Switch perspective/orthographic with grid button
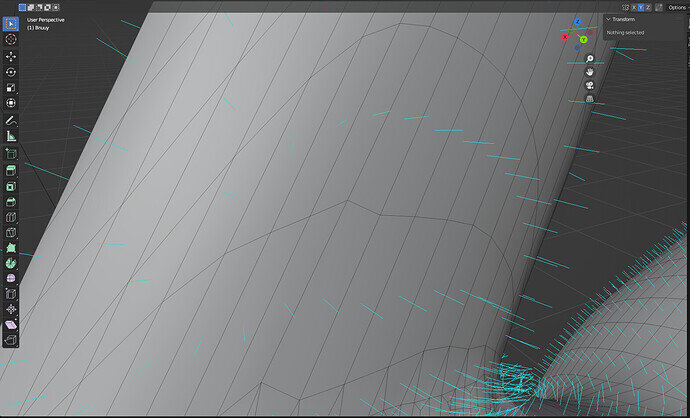The width and height of the screenshot is (690, 418). point(590,99)
